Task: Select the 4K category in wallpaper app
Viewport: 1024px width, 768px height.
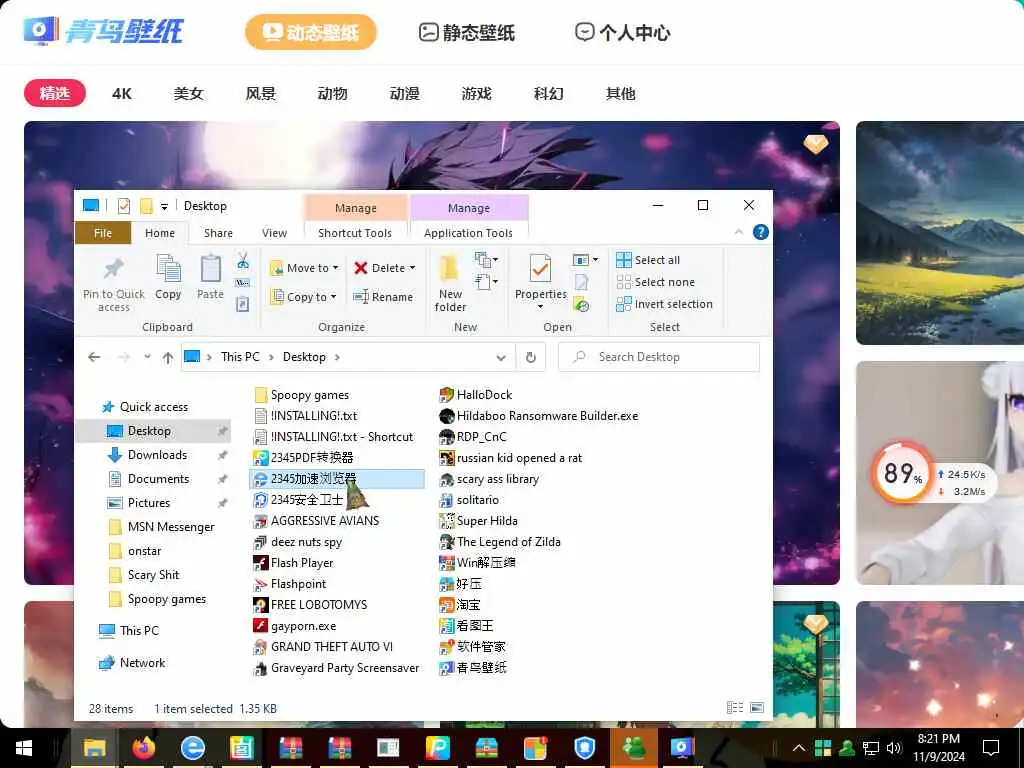Action: (x=121, y=93)
